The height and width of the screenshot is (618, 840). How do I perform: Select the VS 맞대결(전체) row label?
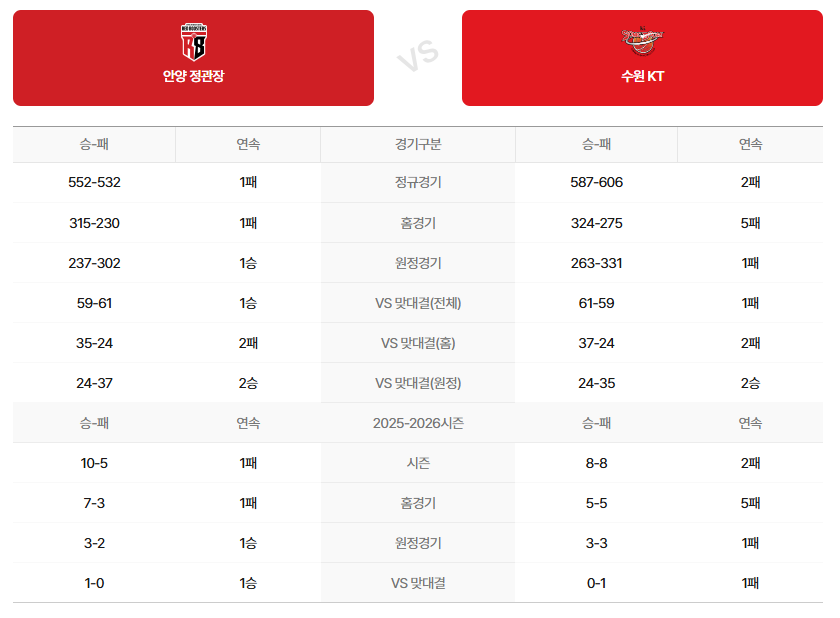pos(418,303)
